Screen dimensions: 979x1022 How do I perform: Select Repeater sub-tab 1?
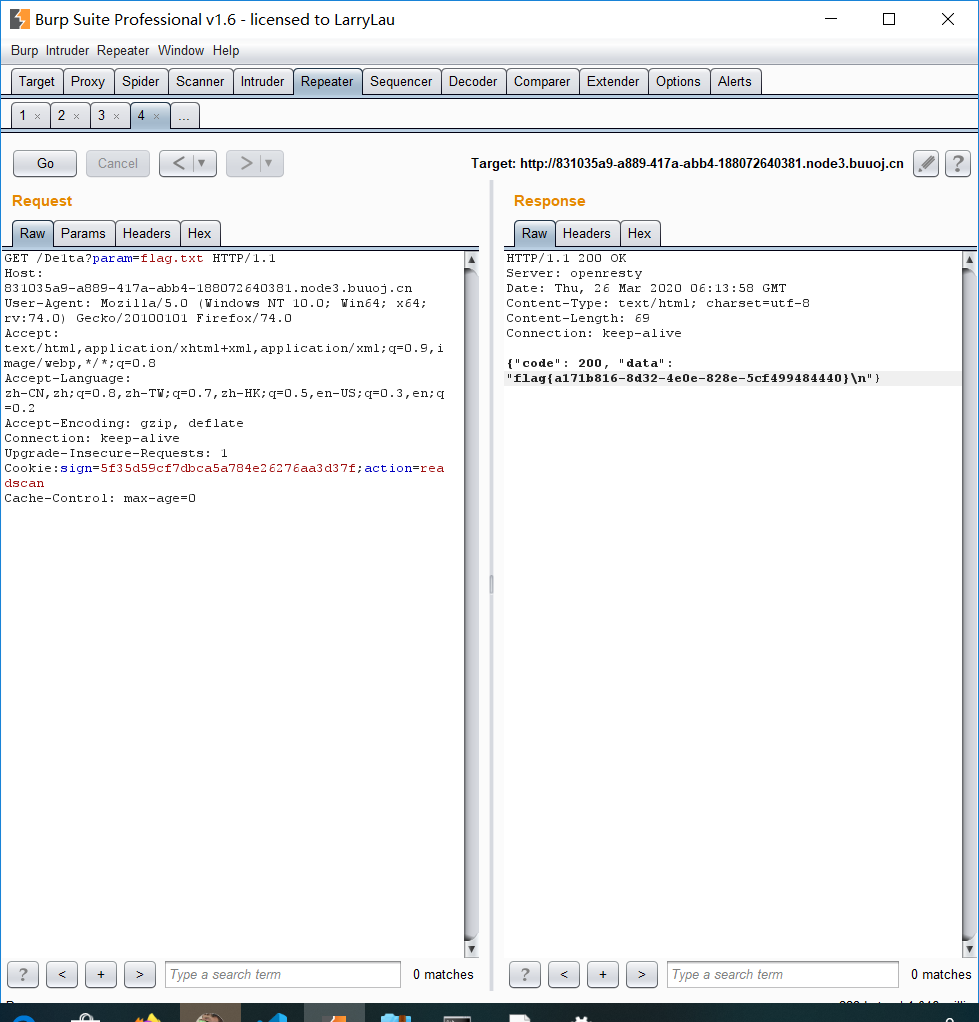[x=23, y=116]
